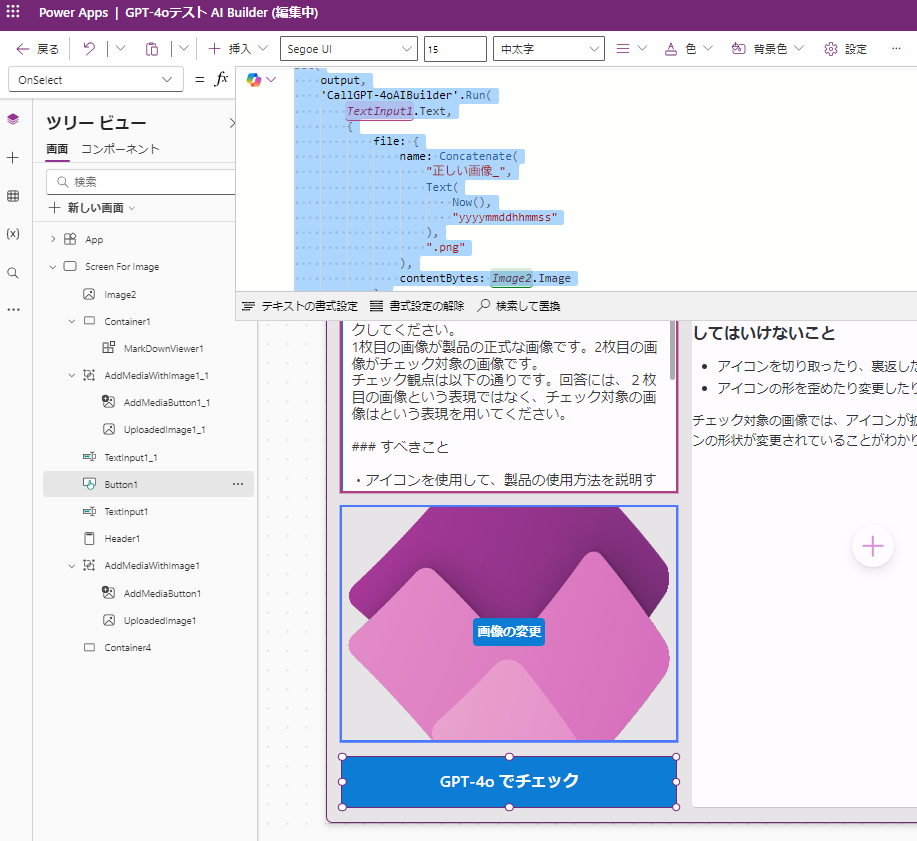Collapse the AddMediaWithImage1 node
The width and height of the screenshot is (917, 841).
(x=72, y=566)
